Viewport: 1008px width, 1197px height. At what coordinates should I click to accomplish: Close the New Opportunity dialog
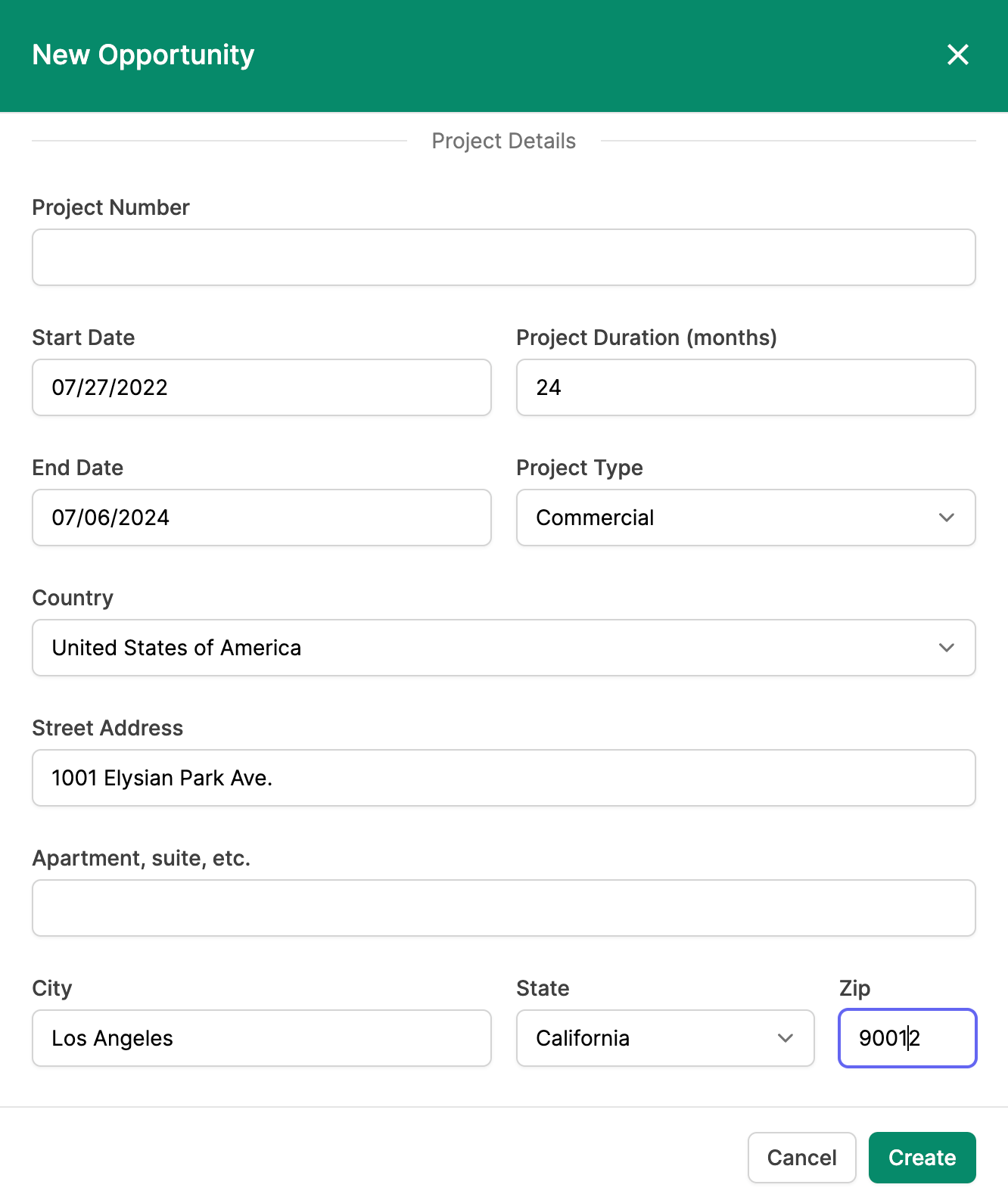958,54
